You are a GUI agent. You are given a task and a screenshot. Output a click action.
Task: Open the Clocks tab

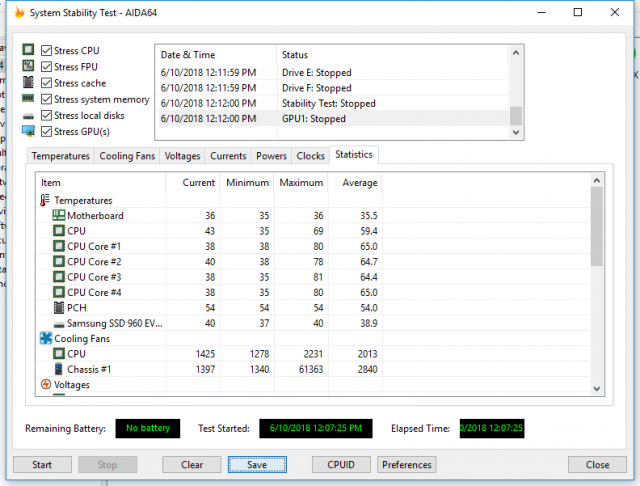tap(310, 156)
